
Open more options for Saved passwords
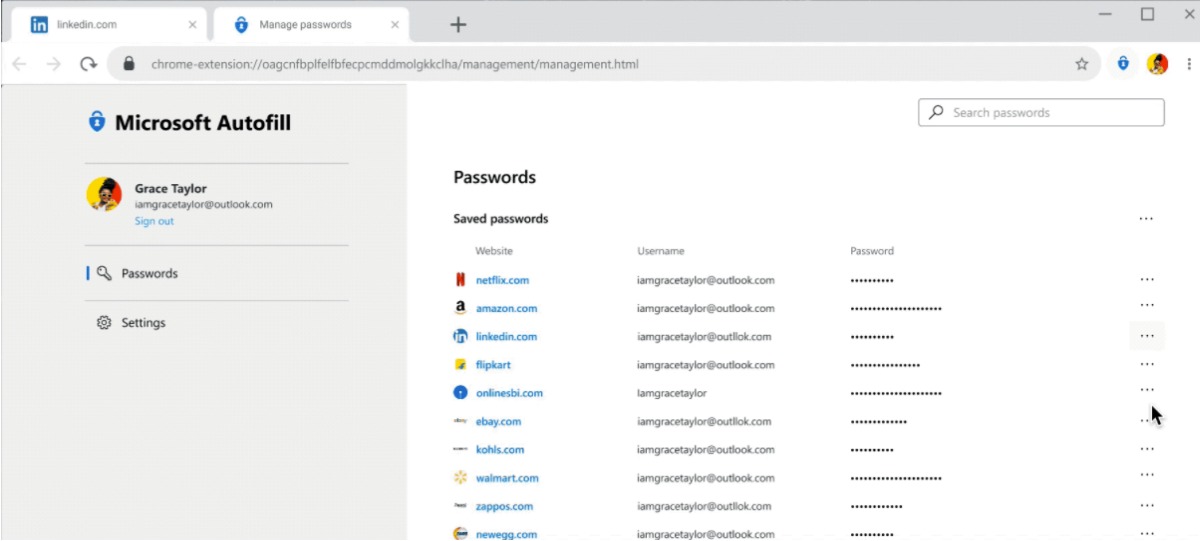coord(1146,218)
